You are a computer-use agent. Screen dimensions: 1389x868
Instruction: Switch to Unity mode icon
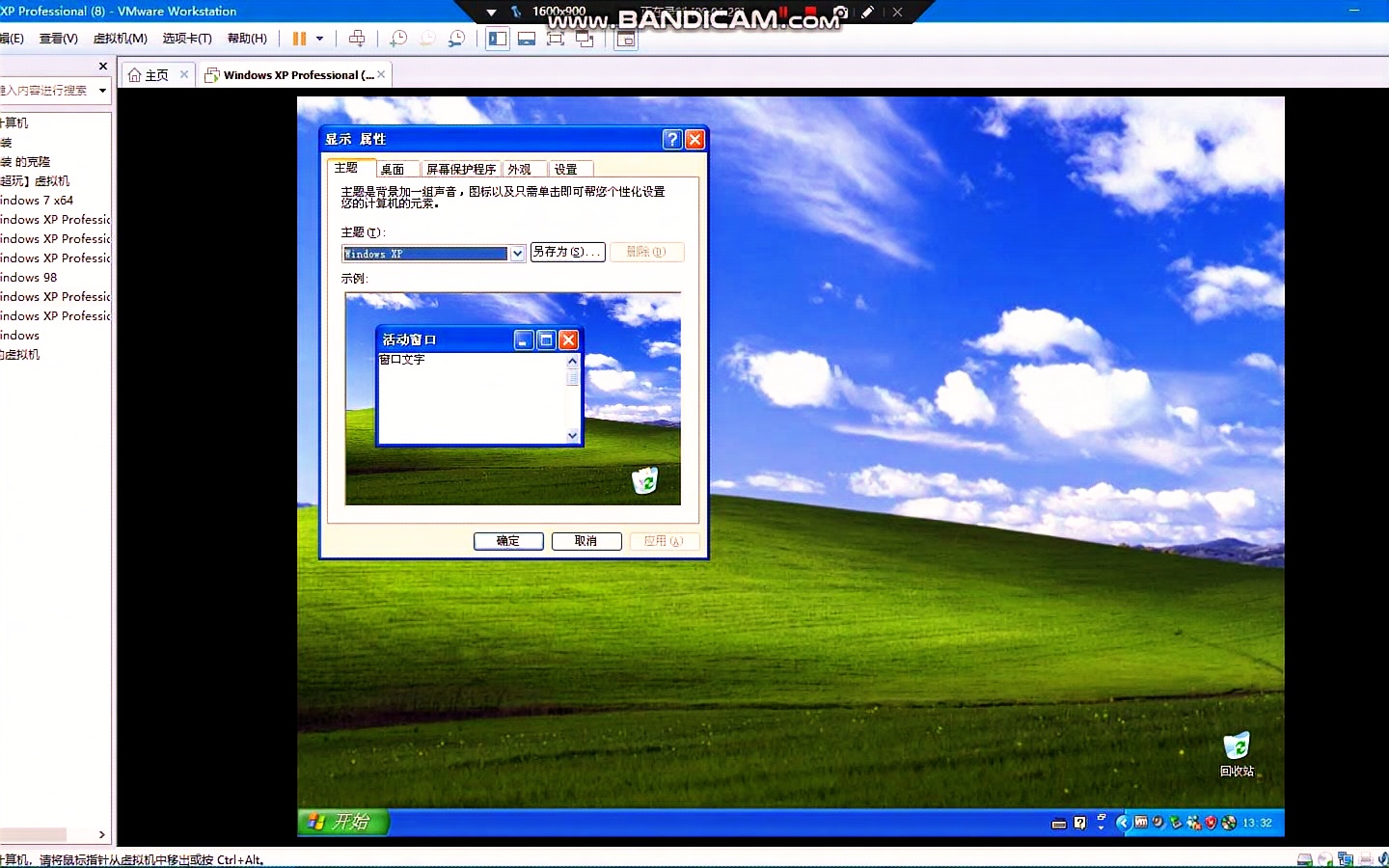click(585, 39)
